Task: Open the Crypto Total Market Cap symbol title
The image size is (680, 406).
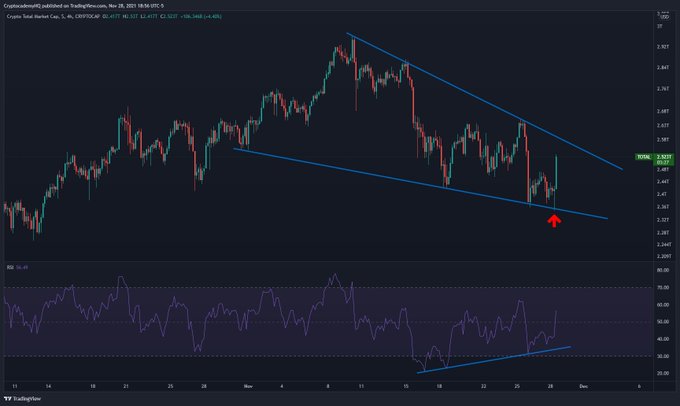Action: tap(37, 14)
